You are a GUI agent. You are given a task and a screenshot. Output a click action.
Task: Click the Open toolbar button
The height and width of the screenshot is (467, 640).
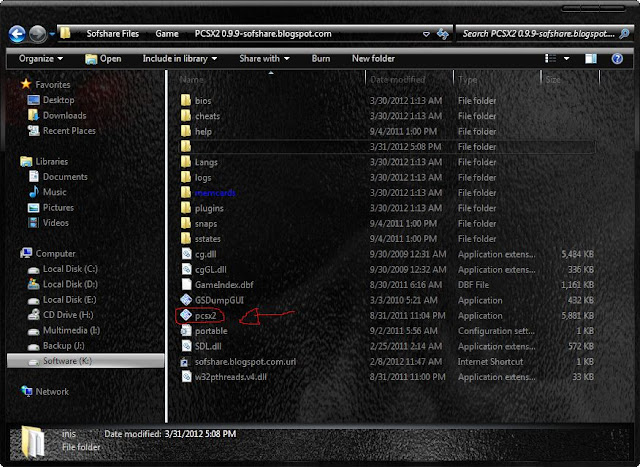click(x=103, y=58)
